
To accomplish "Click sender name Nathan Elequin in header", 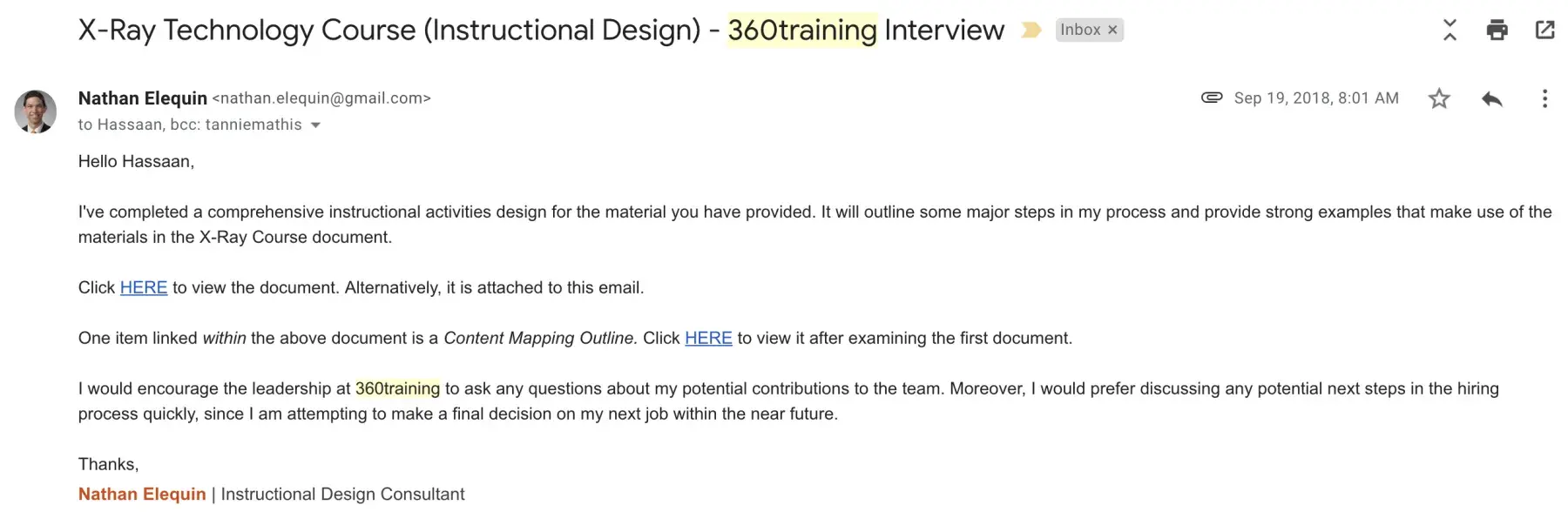I will [143, 98].
